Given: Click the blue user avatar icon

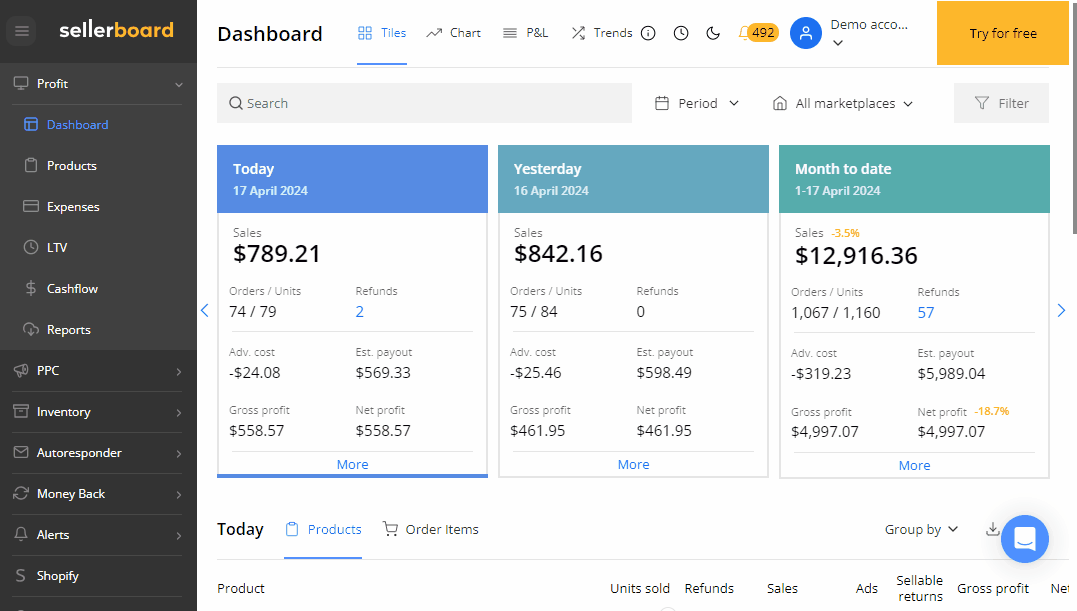Looking at the screenshot, I should (x=806, y=33).
